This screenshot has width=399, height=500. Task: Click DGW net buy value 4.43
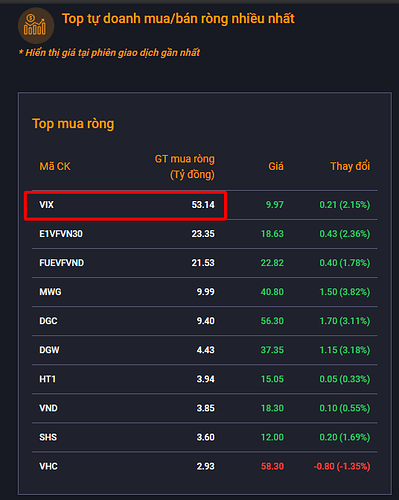point(206,350)
